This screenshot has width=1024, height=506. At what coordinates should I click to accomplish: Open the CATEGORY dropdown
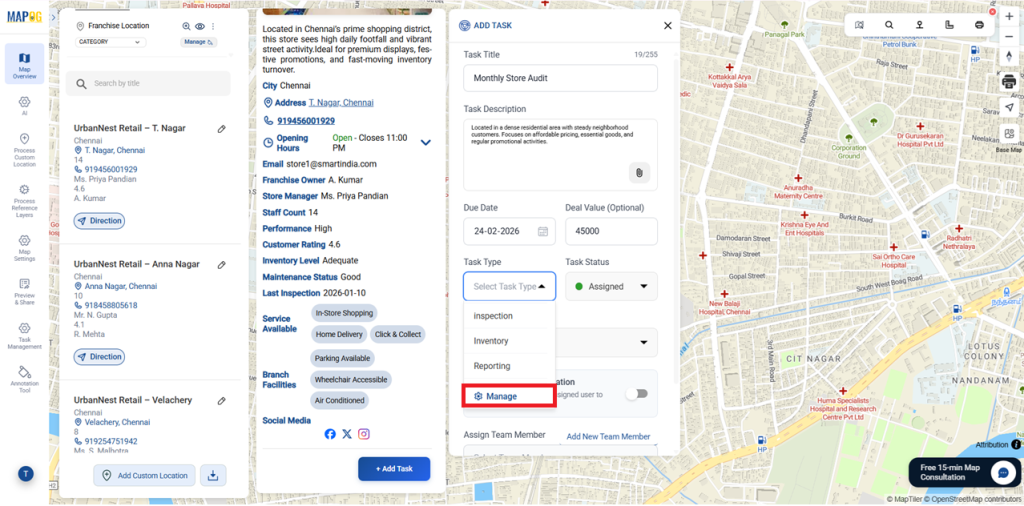point(111,42)
